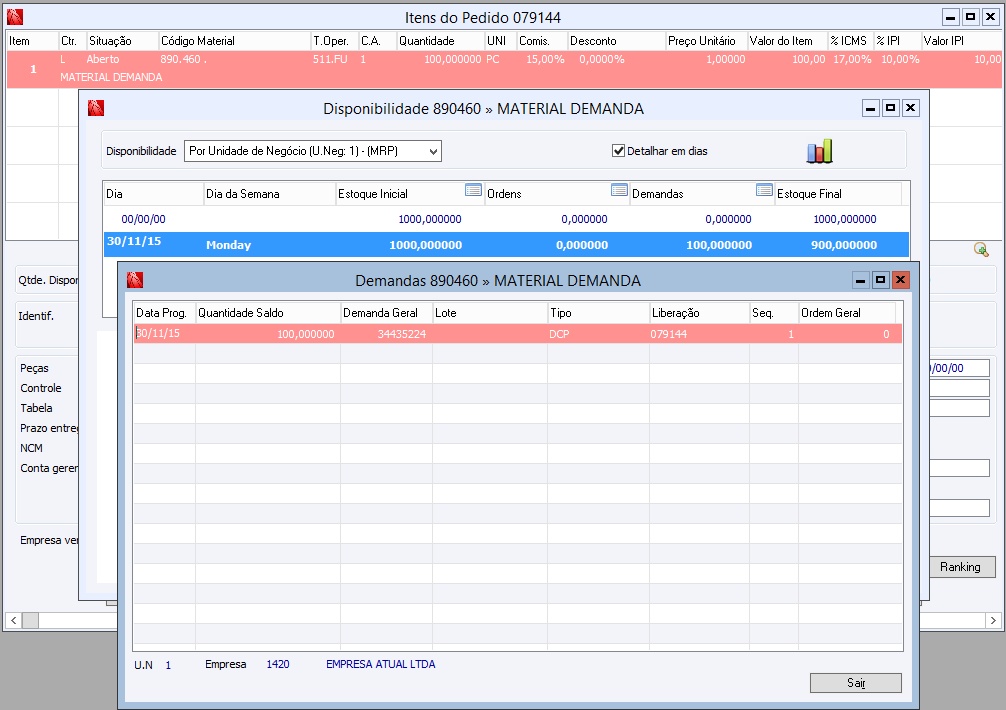
Task: Open the Demandas column details icon
Action: pos(764,190)
